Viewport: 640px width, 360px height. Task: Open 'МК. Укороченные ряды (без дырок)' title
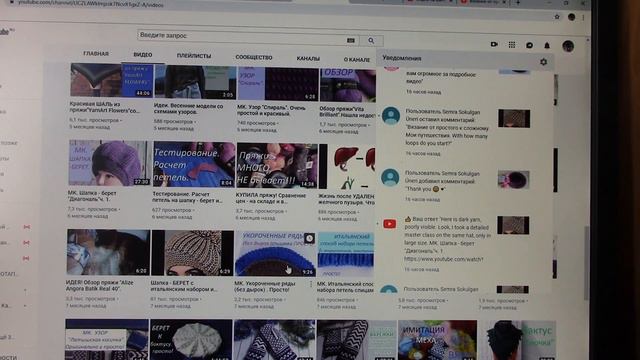[265, 286]
